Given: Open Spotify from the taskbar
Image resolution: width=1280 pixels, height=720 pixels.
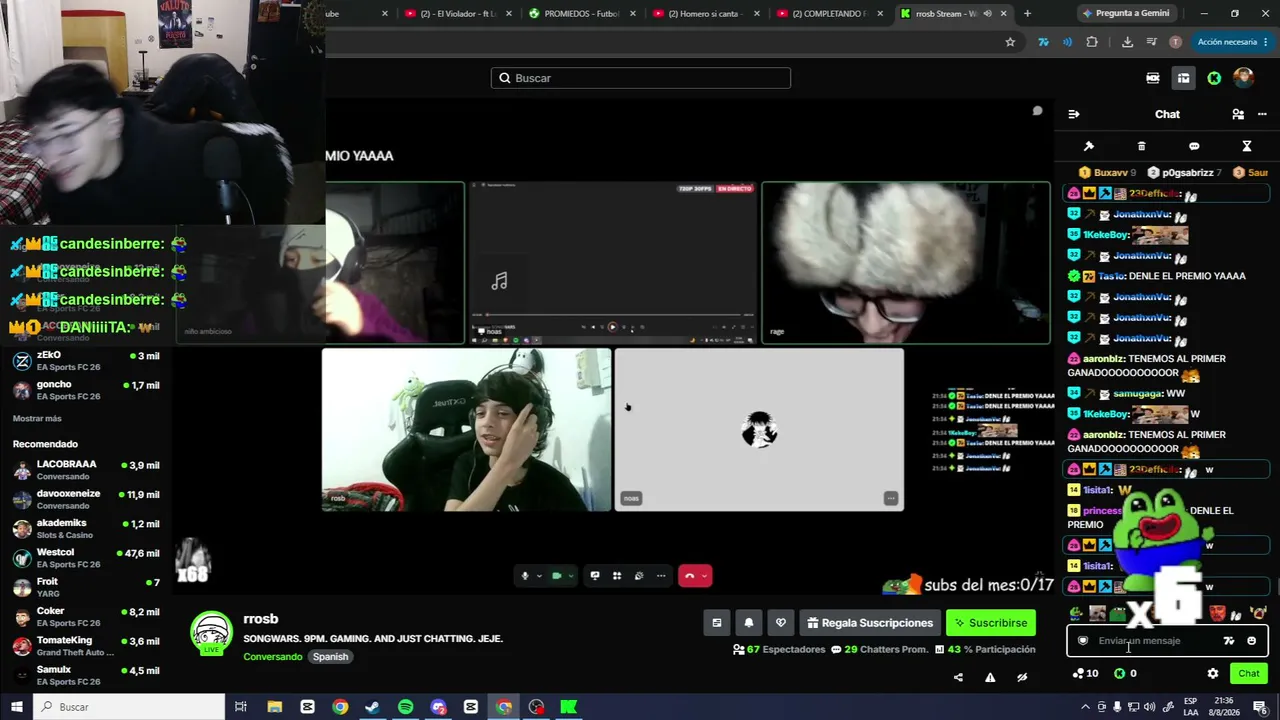Looking at the screenshot, I should (405, 707).
